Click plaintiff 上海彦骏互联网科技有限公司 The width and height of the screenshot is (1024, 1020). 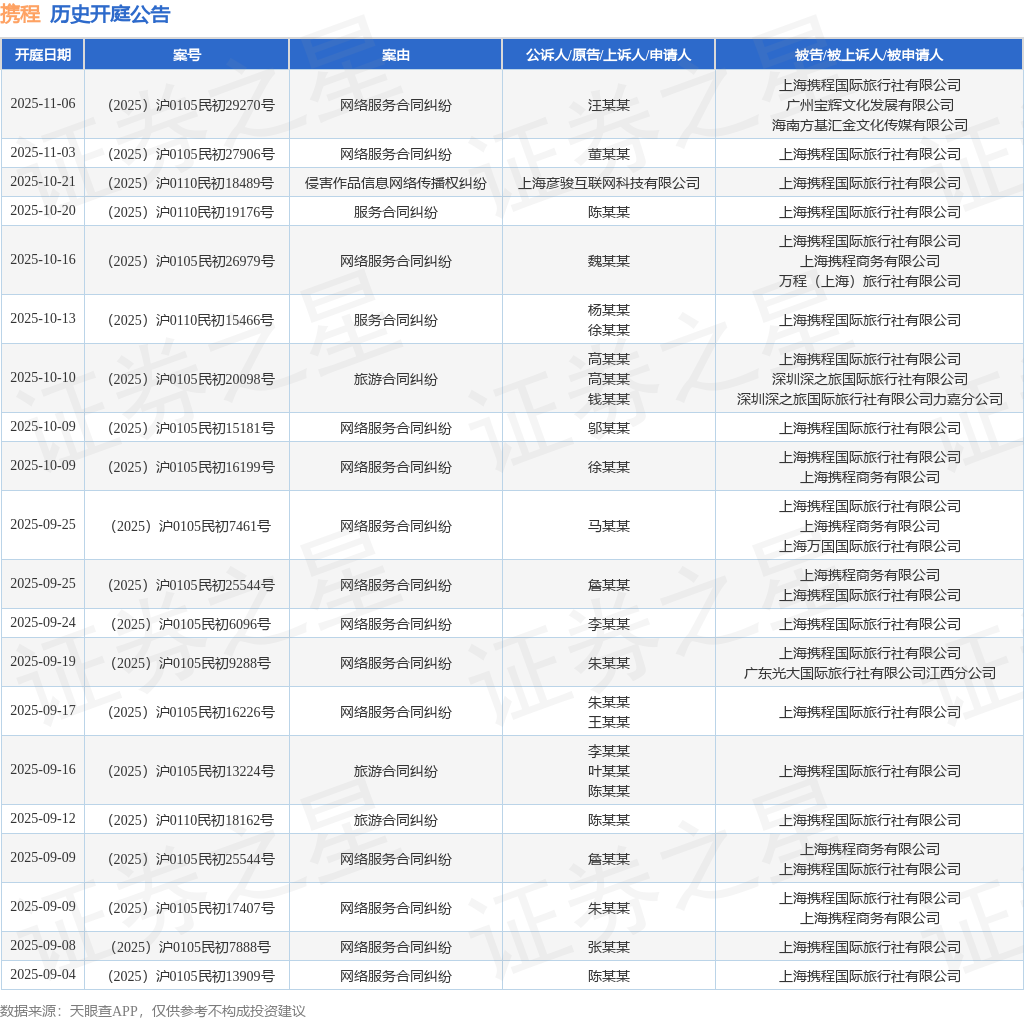point(609,183)
